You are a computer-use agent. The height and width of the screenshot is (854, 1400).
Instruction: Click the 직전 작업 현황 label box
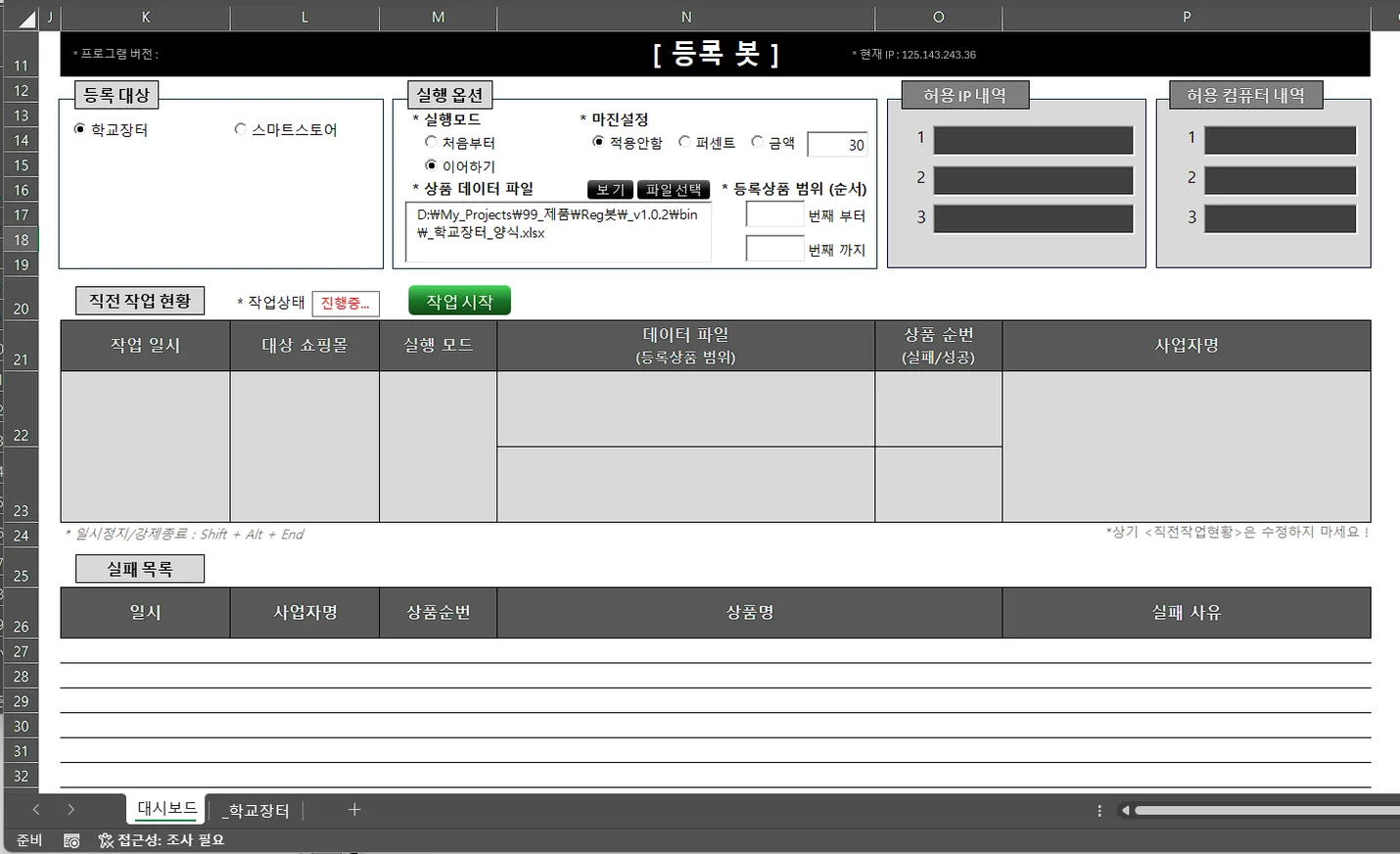140,301
